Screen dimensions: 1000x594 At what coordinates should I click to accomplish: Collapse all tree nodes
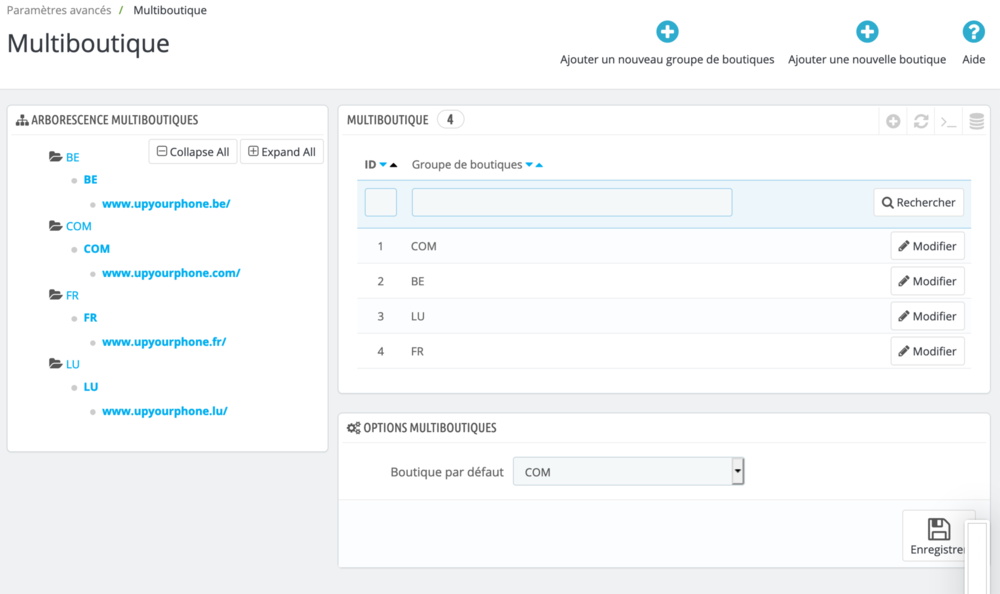193,151
